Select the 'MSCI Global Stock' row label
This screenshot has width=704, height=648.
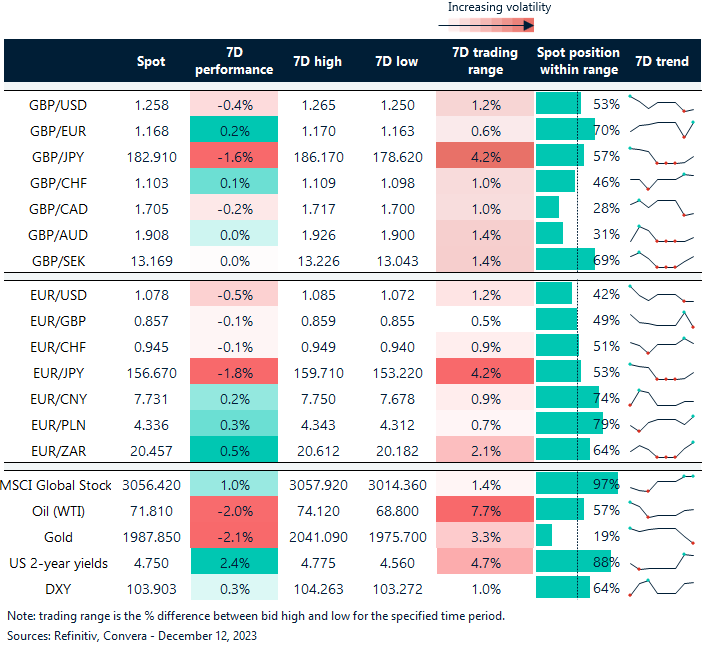point(56,485)
